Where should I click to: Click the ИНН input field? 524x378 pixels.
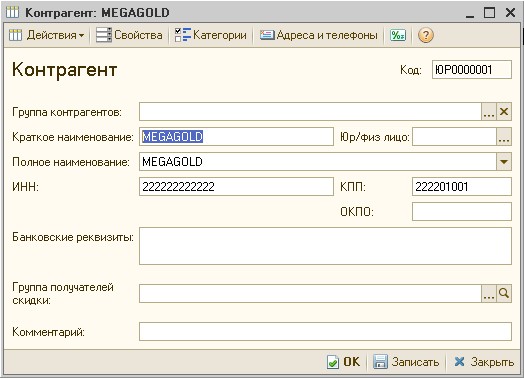(236, 186)
